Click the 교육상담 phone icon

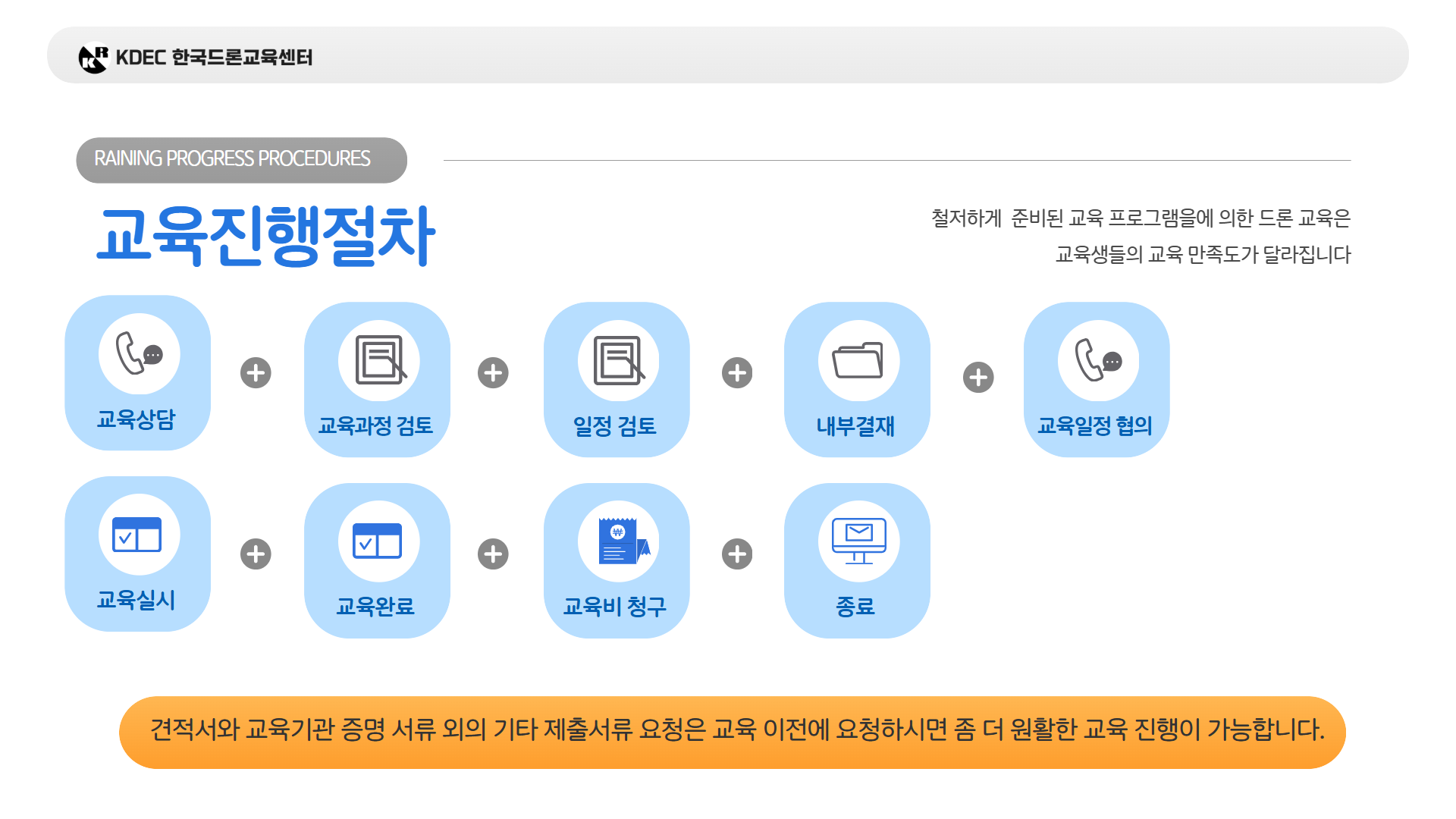(137, 351)
